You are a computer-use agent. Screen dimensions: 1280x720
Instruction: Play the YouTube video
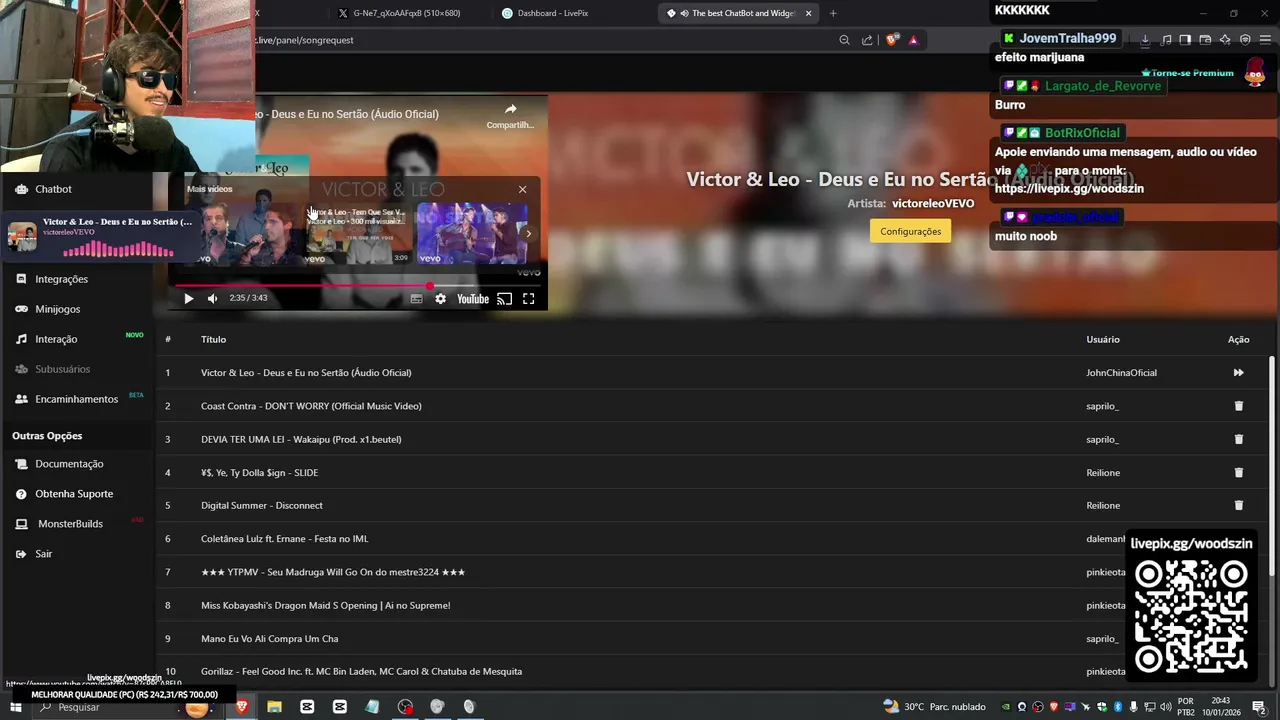(x=188, y=298)
